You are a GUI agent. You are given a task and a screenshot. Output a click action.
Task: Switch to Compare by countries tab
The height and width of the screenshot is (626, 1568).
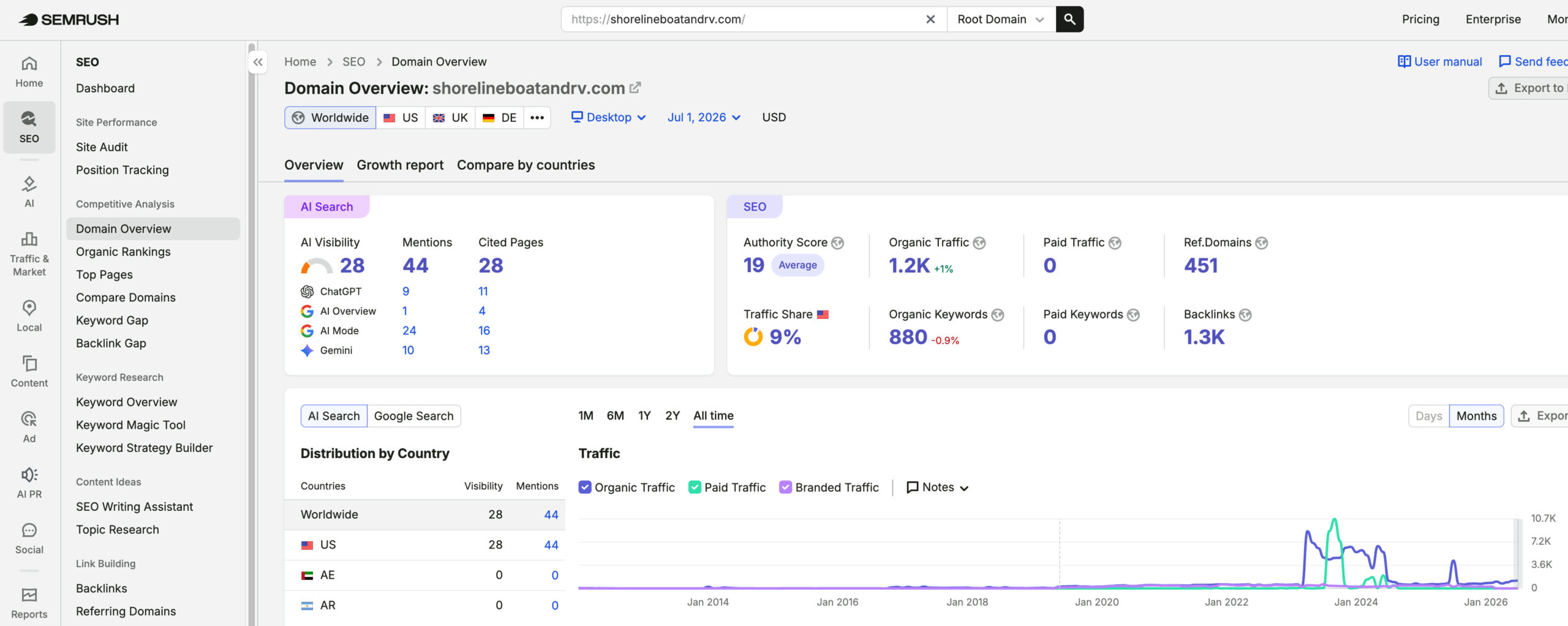[x=526, y=165]
